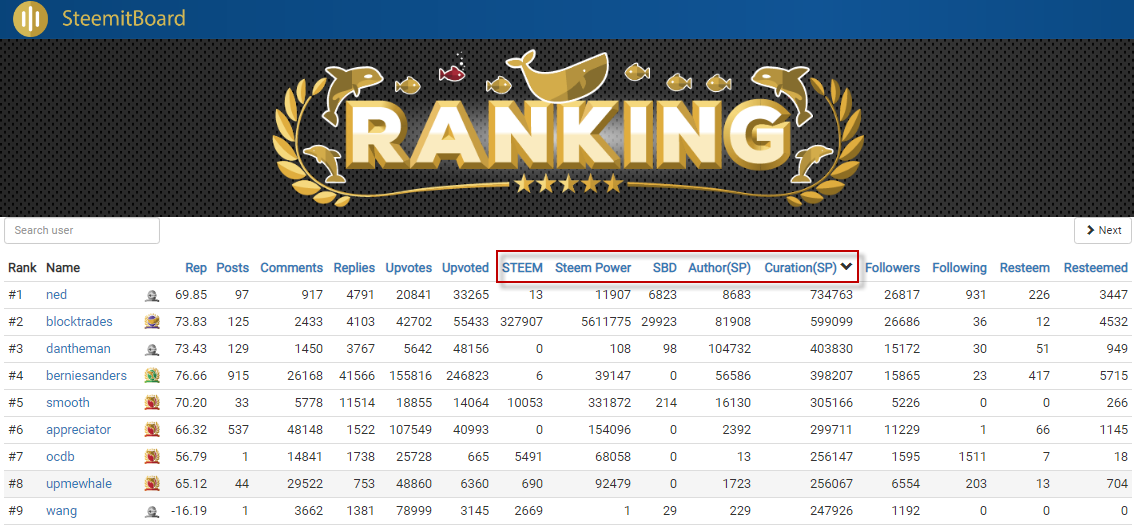Sort the table by Curation(SP)
The height and width of the screenshot is (528, 1134).
click(x=801, y=268)
